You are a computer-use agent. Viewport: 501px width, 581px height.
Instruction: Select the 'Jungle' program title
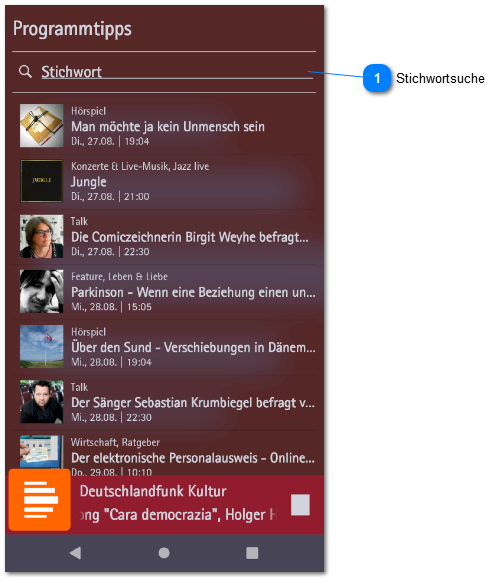pos(89,182)
